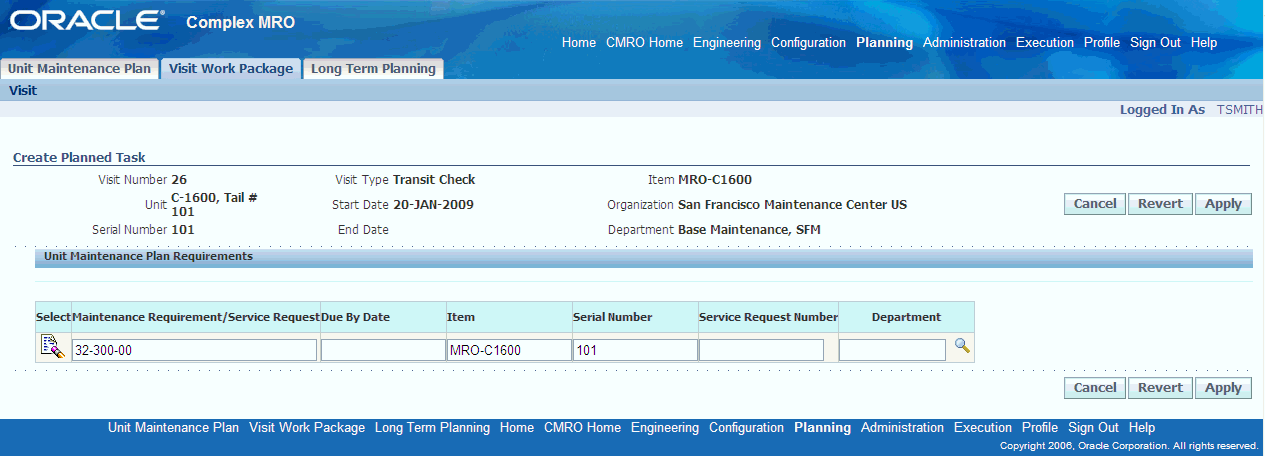Click the upper Apply button

(x=1223, y=204)
